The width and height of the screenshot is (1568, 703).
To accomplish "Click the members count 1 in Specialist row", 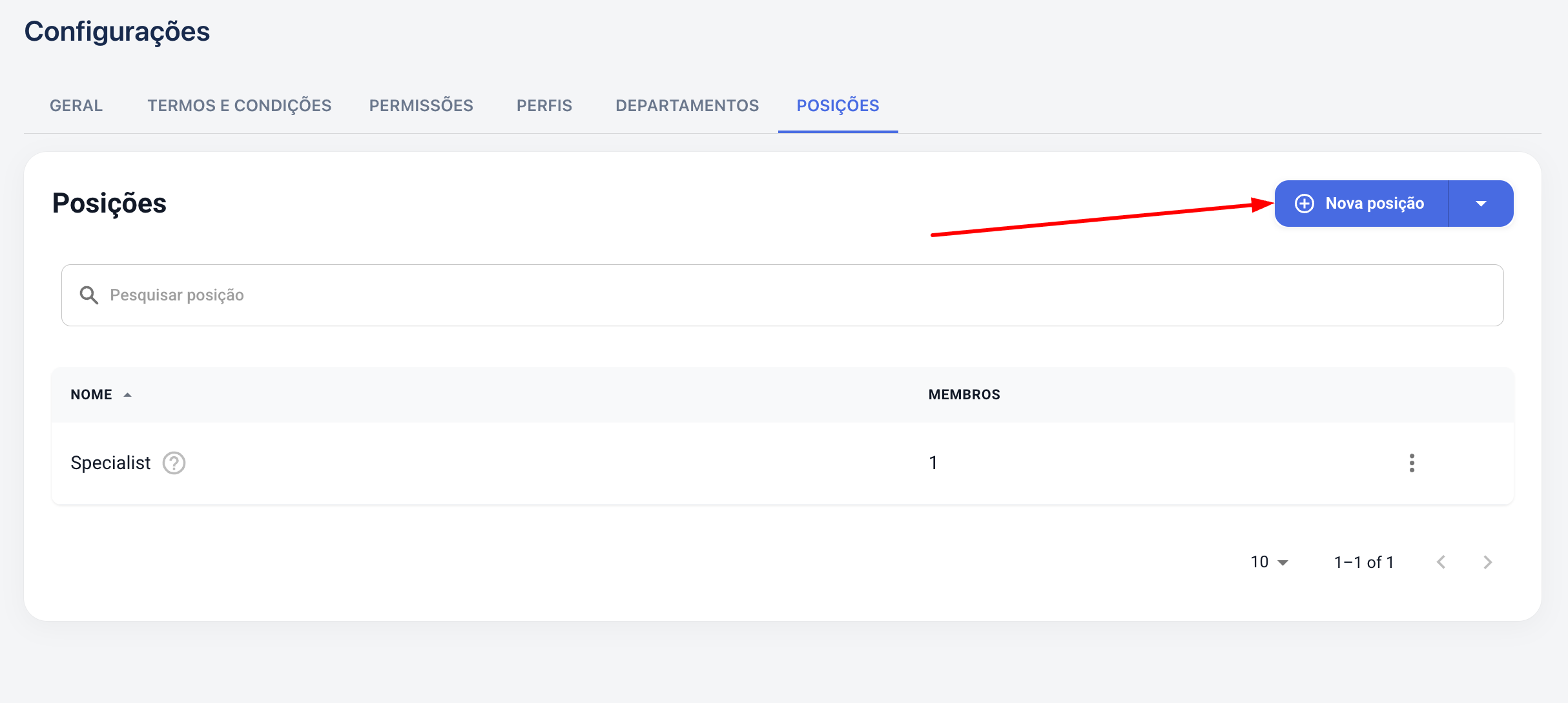I will pyautogui.click(x=933, y=463).
